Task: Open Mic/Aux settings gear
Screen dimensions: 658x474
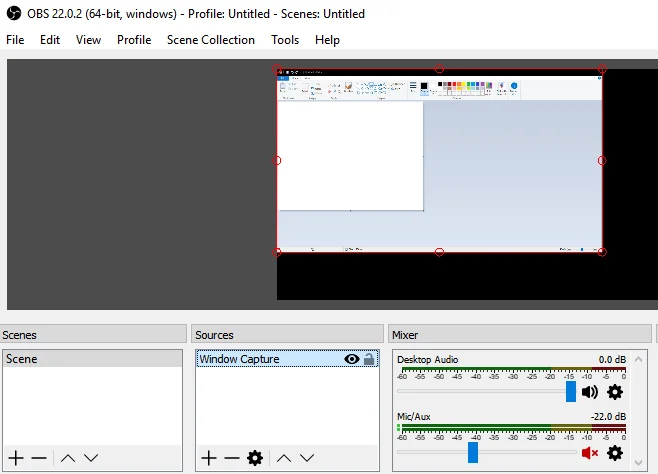Action: coord(615,453)
